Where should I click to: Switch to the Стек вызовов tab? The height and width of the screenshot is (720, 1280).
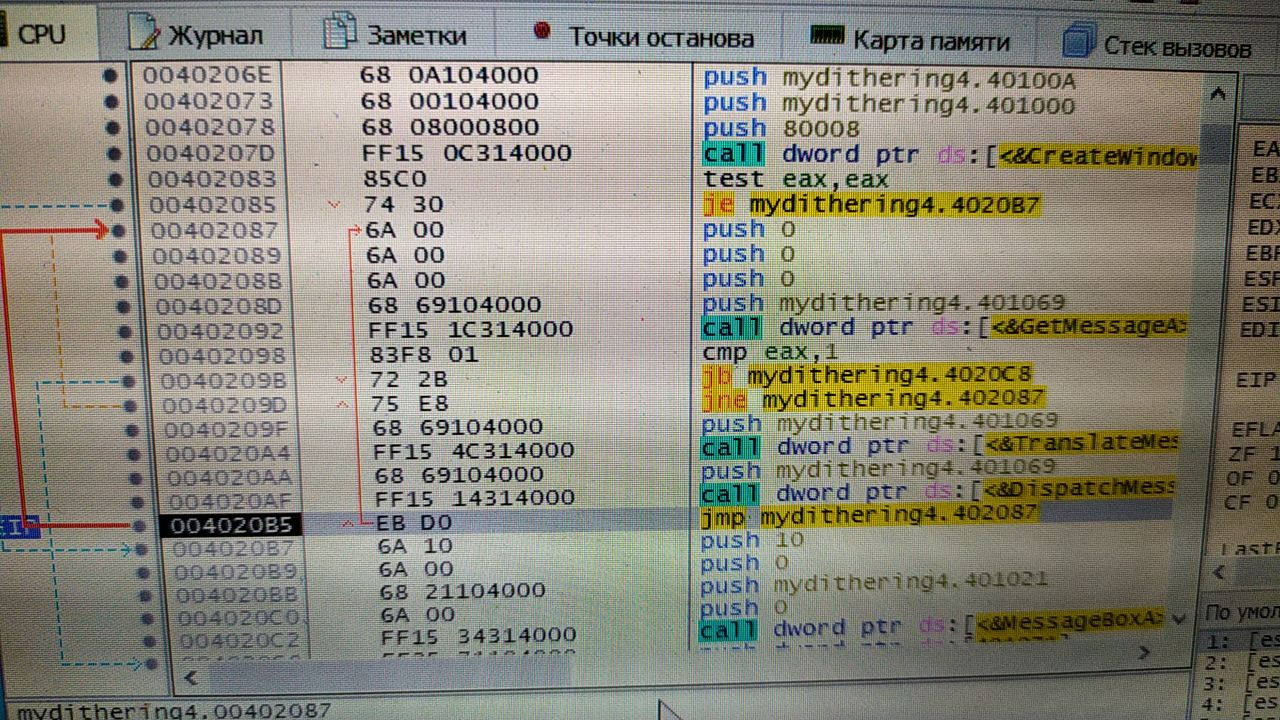[x=1158, y=45]
